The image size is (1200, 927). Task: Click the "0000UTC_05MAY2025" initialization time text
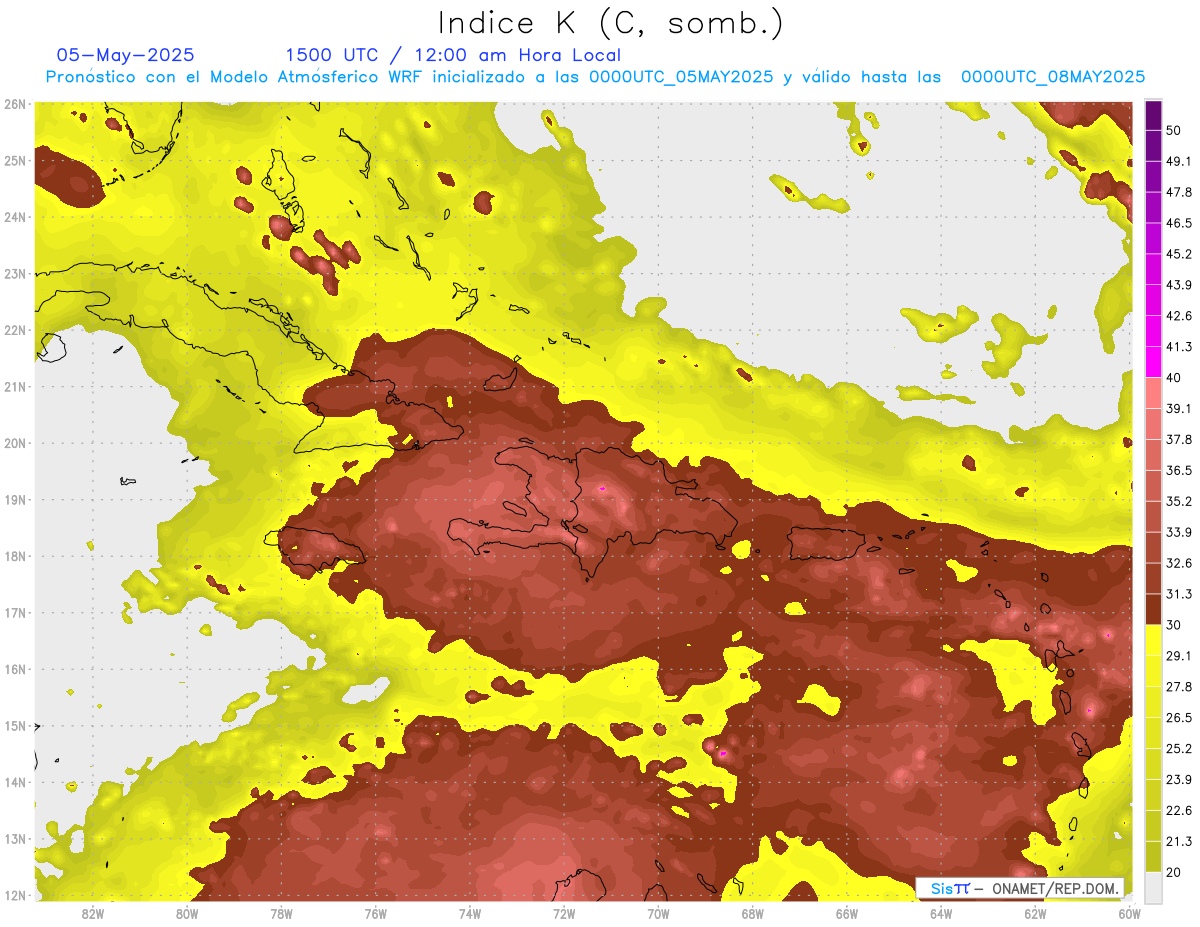[x=681, y=77]
